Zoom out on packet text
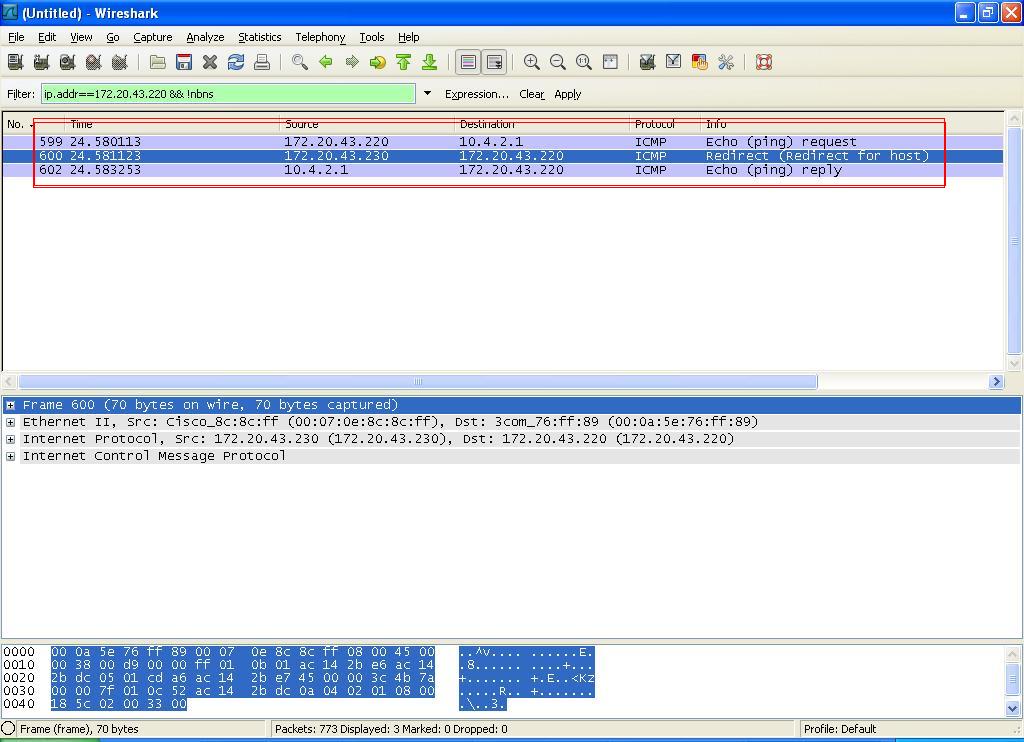Viewport: 1024px width, 742px height. pos(558,62)
